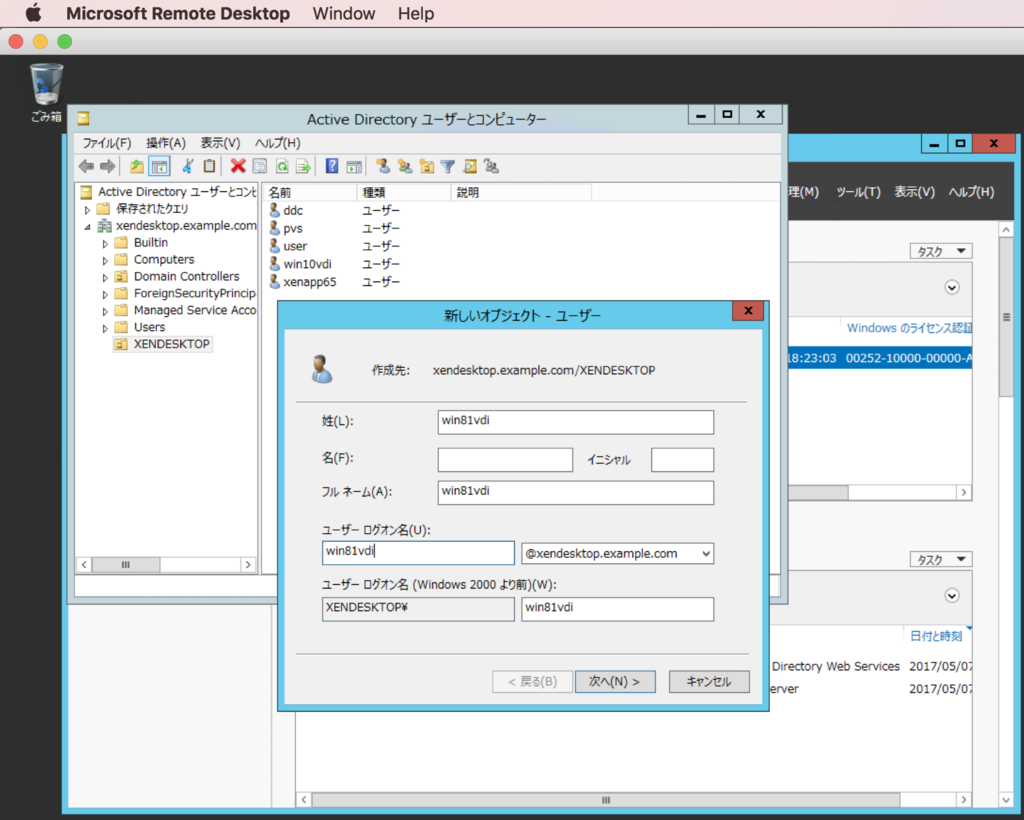Open Properties from the toolbar icon
Image resolution: width=1024 pixels, height=820 pixels.
pyautogui.click(x=260, y=166)
